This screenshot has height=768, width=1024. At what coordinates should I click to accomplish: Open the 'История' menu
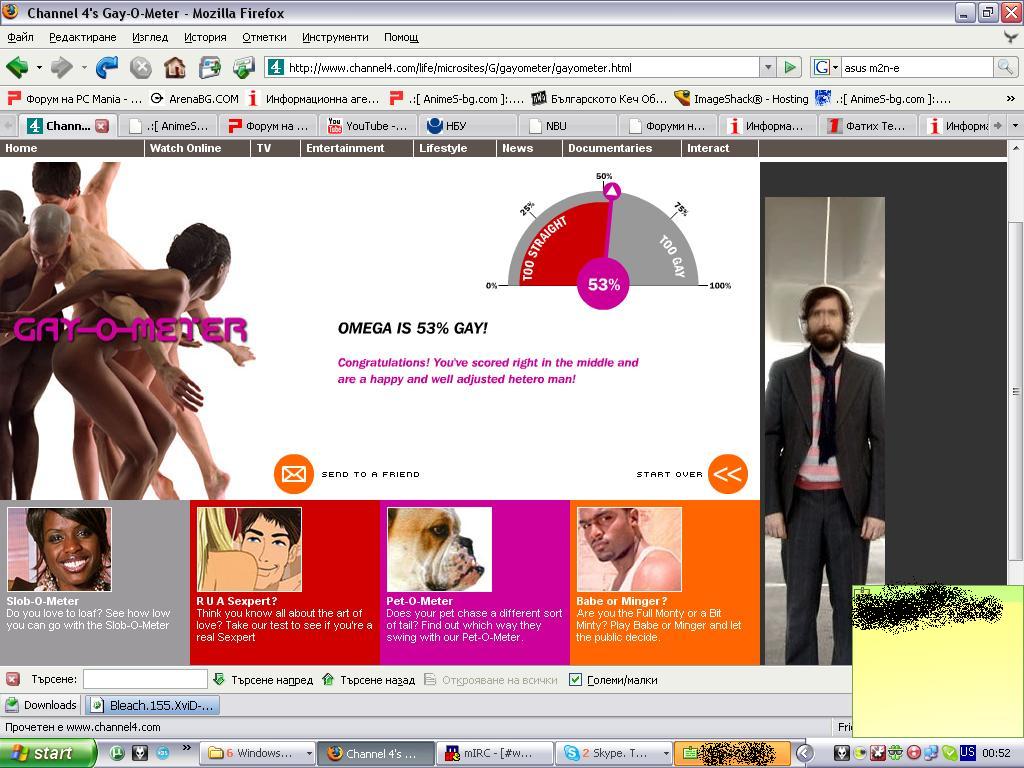(x=205, y=37)
